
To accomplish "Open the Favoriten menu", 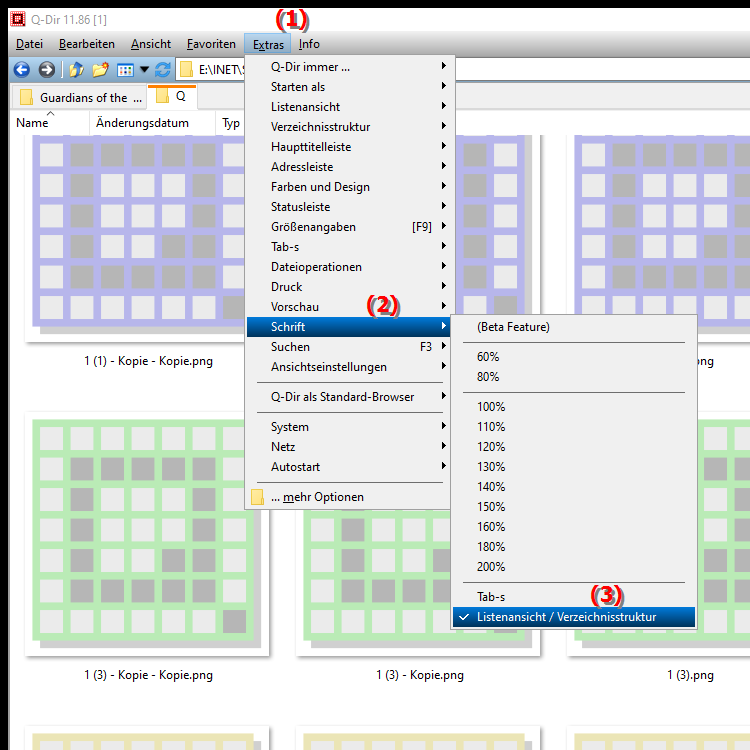I will 211,44.
